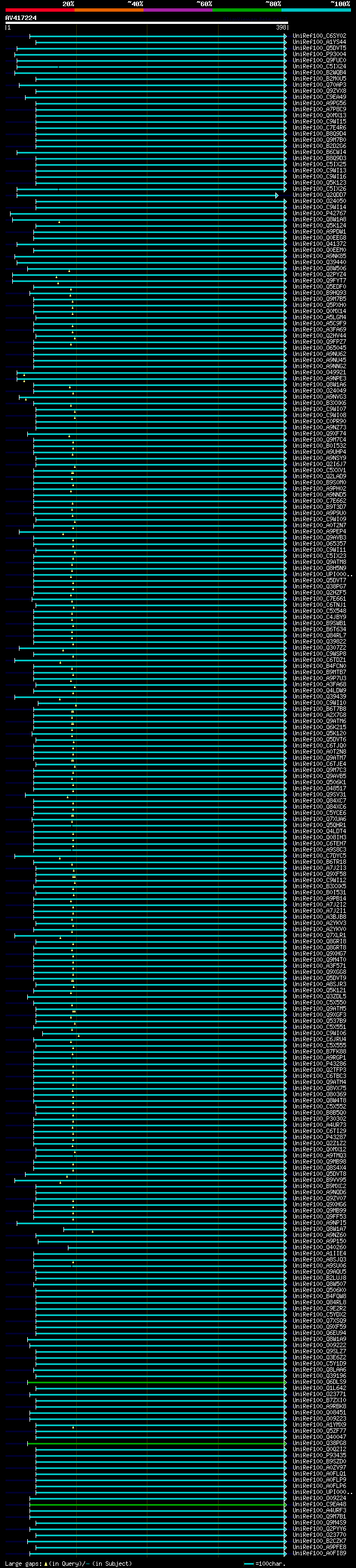Screen dimensions: 356x1568
Task: Click the alignment bar for UniRef100_P42767
Action: 148,214
